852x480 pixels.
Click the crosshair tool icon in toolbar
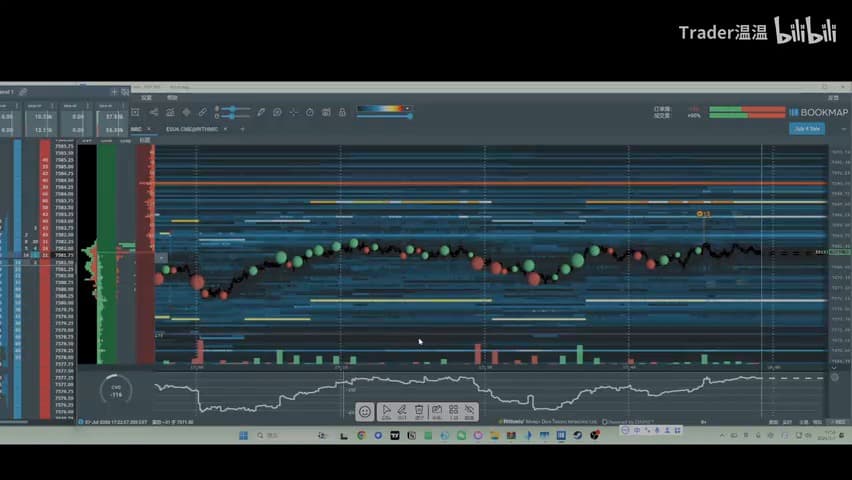click(293, 112)
